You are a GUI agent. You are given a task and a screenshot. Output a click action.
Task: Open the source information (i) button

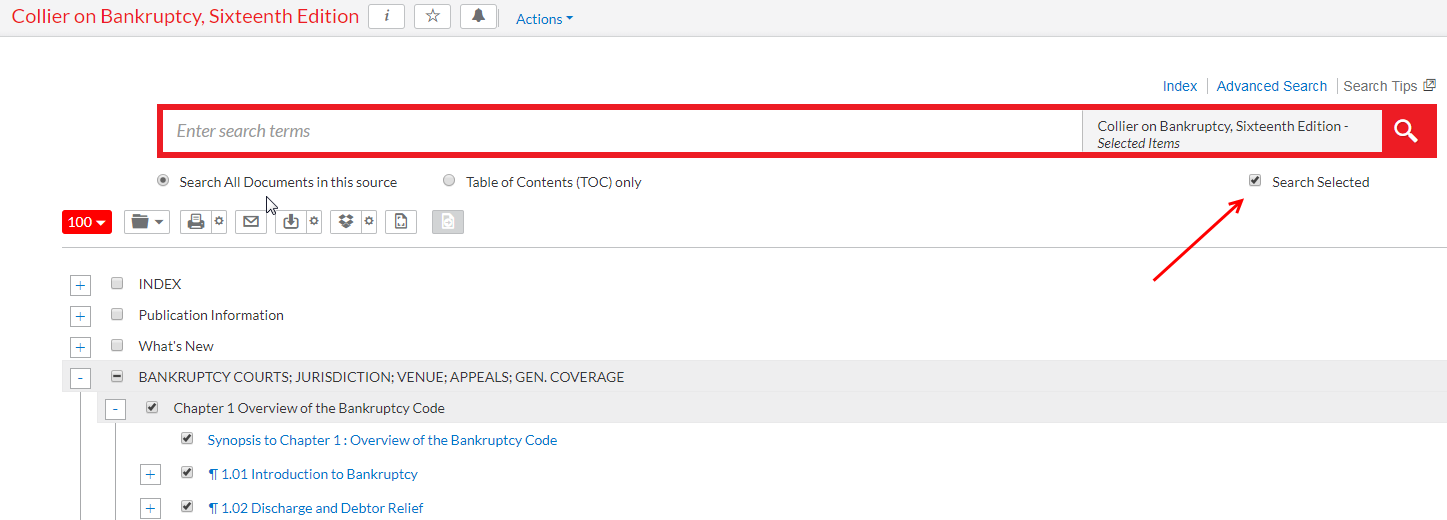(387, 17)
